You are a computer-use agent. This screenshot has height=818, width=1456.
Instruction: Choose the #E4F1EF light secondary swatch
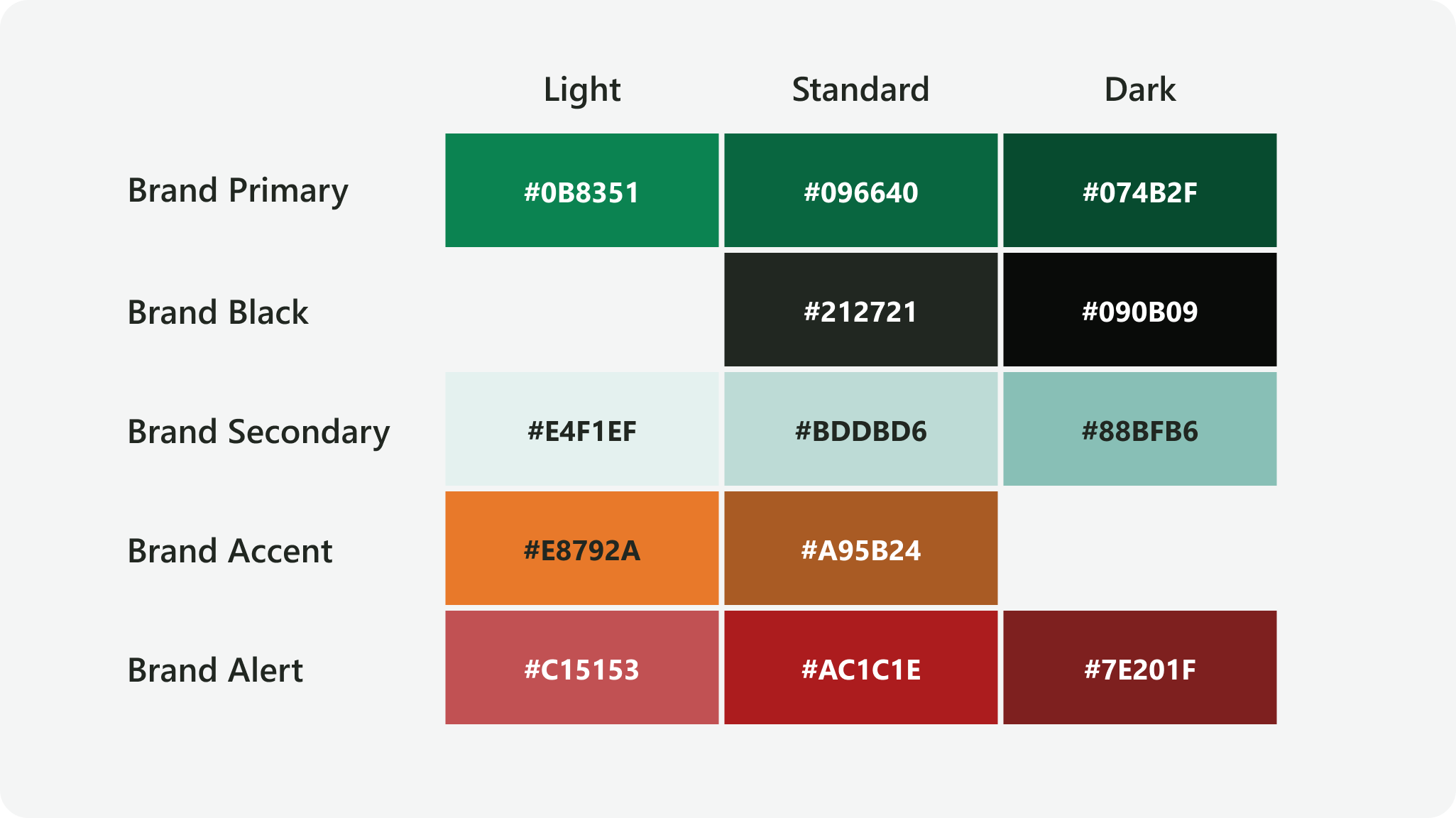581,429
